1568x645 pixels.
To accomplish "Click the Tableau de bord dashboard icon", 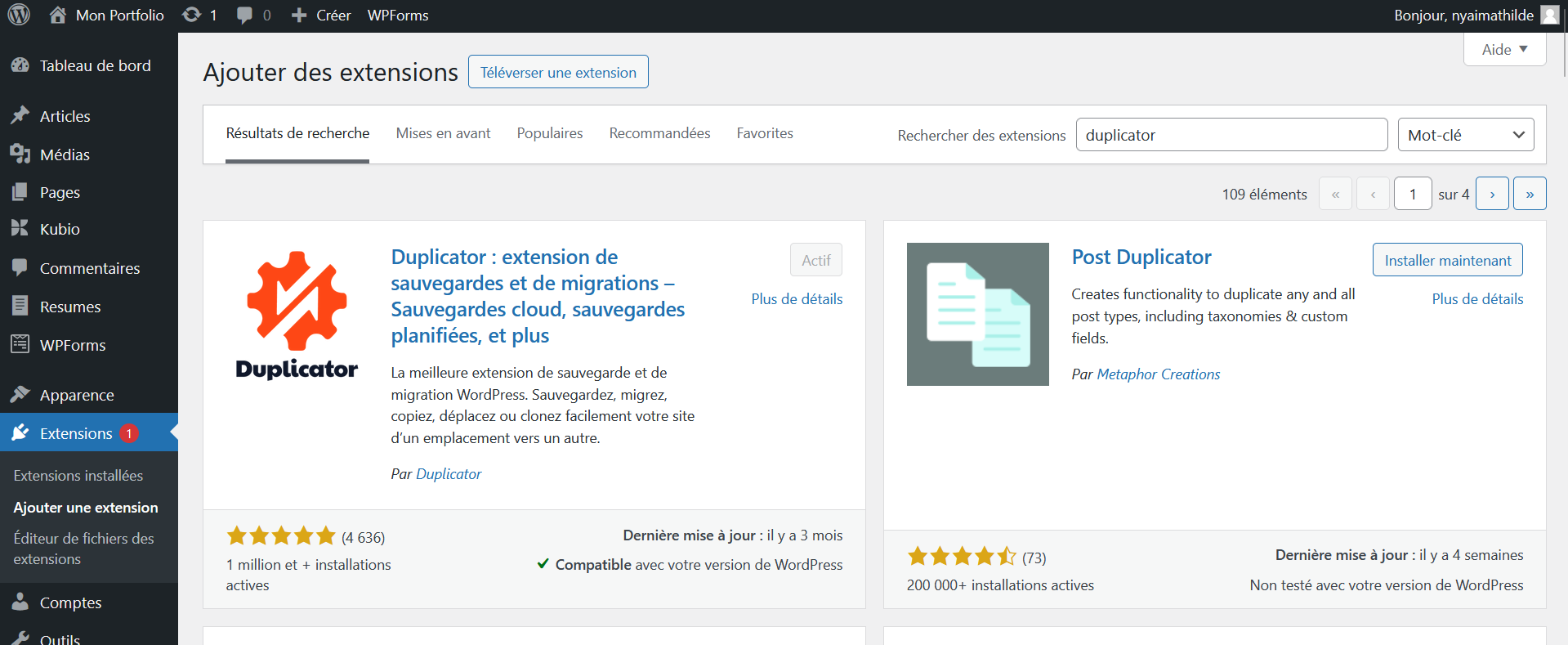I will coord(20,65).
